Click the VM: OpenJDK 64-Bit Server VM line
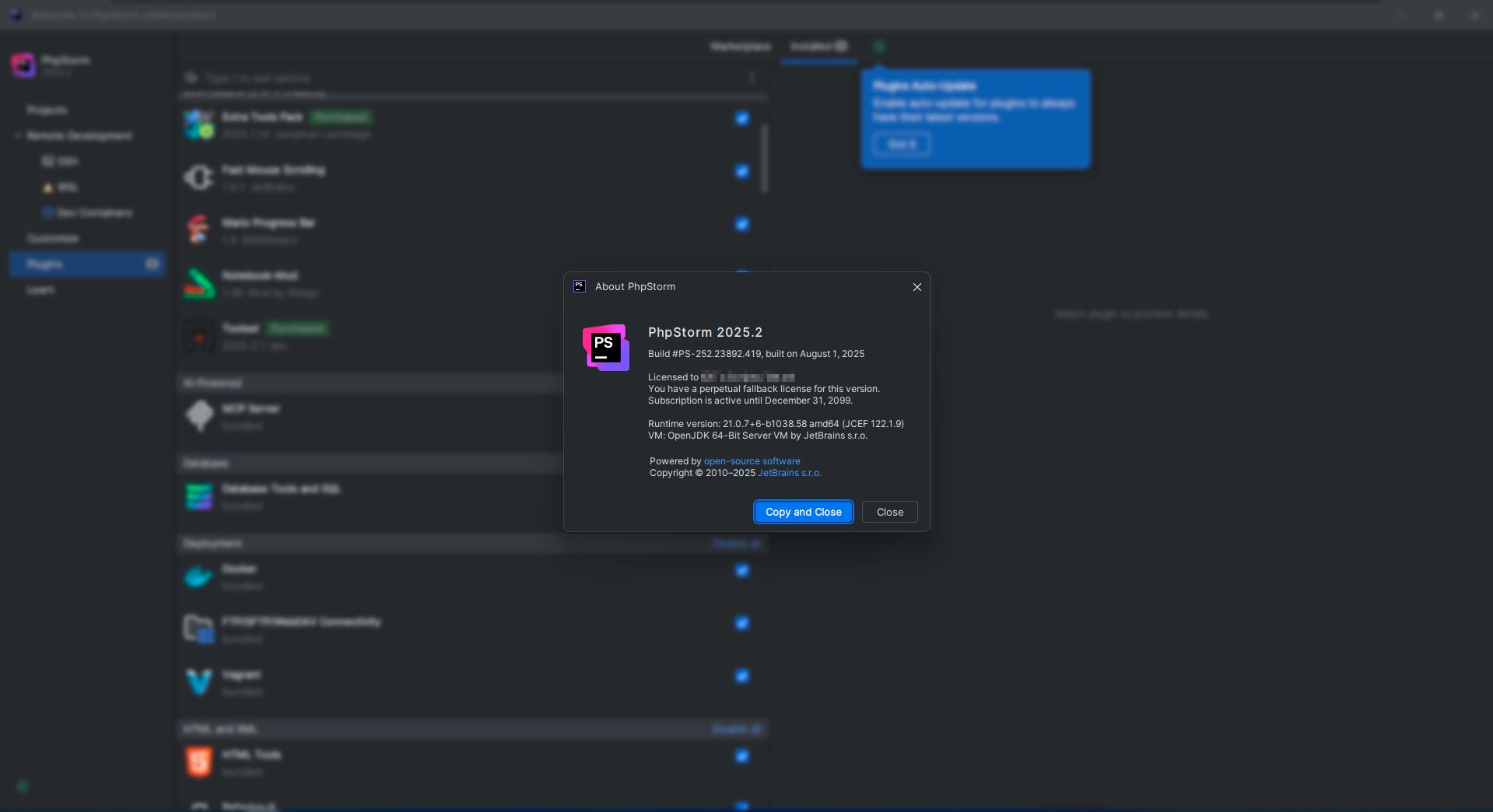The width and height of the screenshot is (1493, 812). pyautogui.click(x=758, y=436)
